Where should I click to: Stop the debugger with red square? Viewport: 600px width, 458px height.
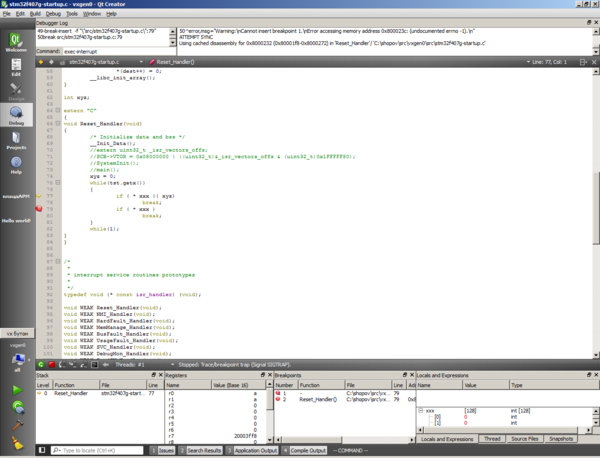click(52, 365)
